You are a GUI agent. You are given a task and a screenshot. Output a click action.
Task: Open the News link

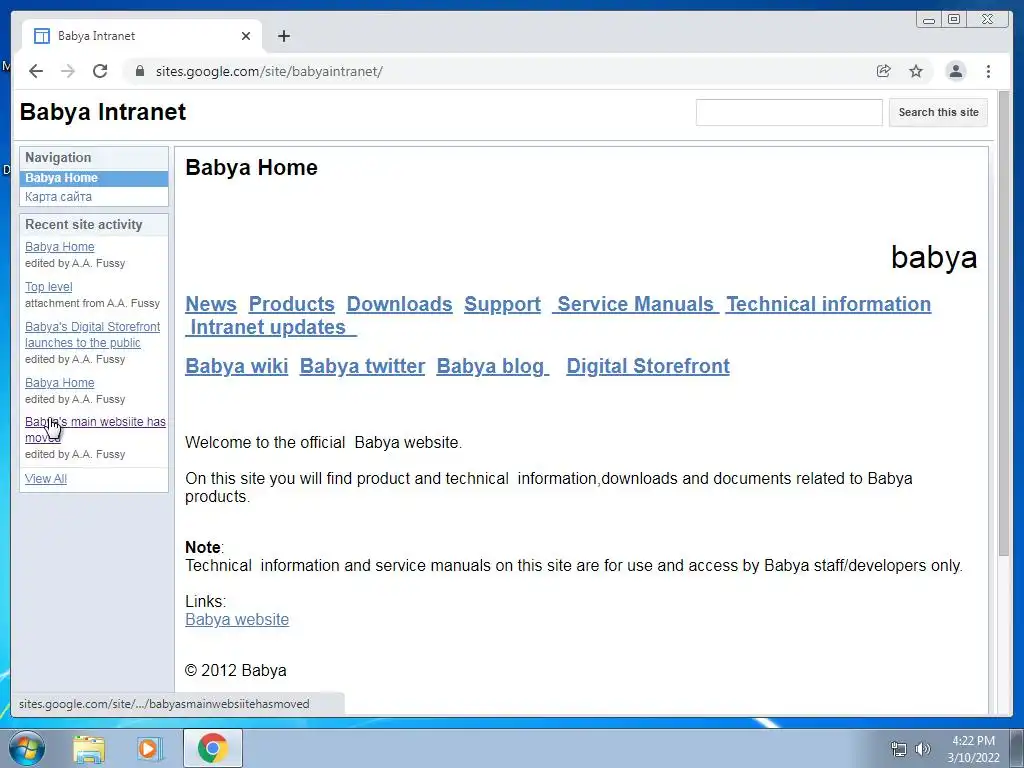(211, 304)
